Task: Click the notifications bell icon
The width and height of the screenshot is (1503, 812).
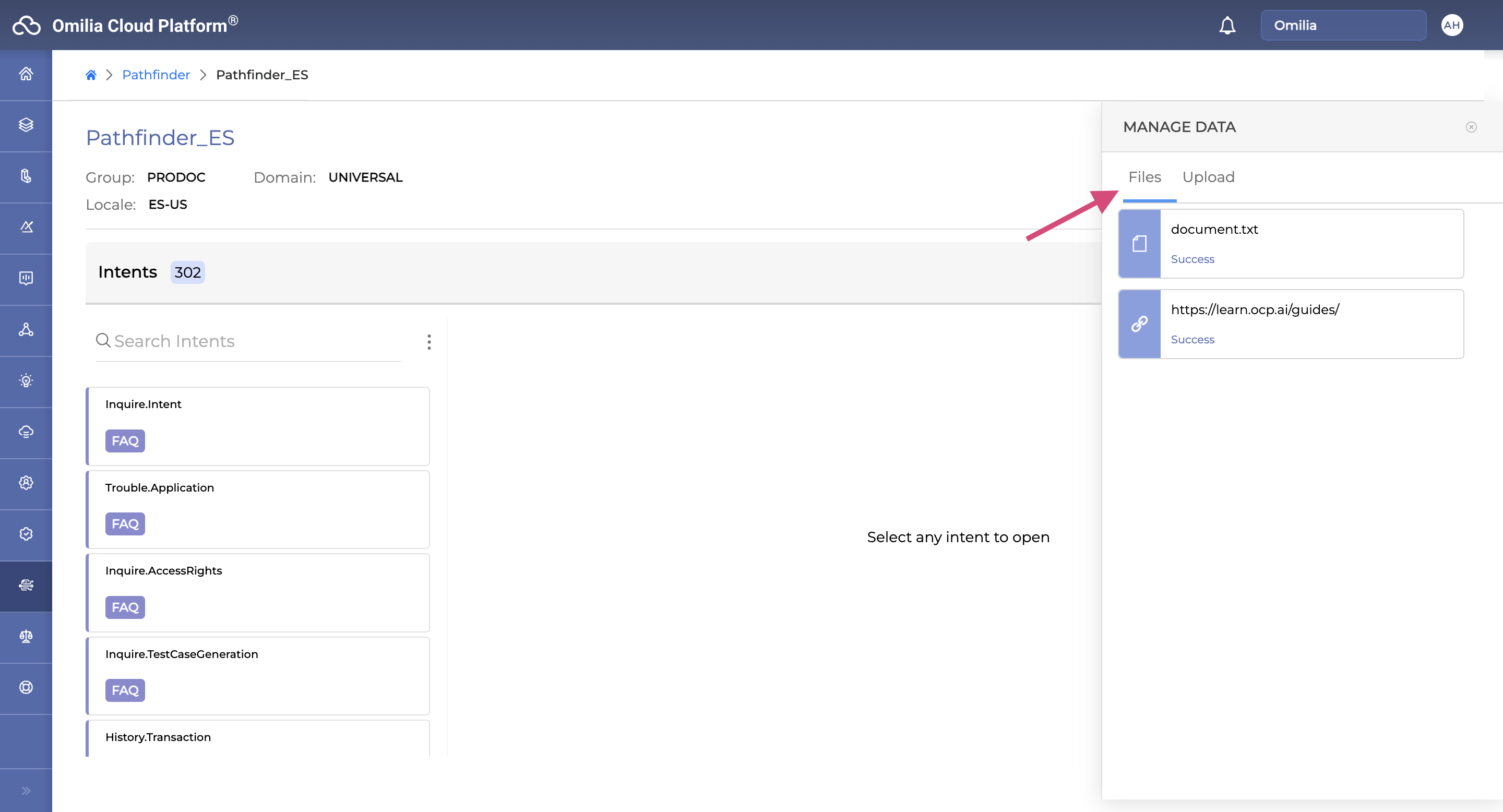Action: point(1227,26)
